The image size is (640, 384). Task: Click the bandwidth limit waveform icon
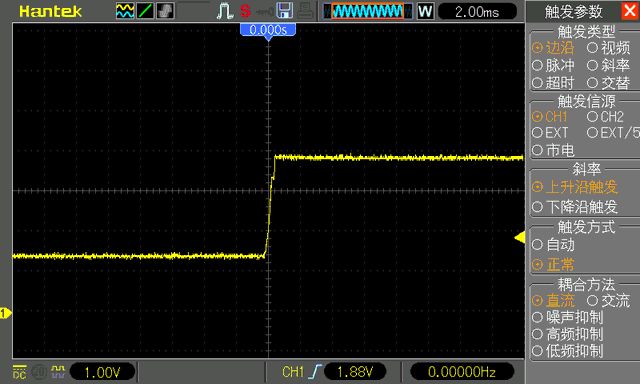pyautogui.click(x=58, y=372)
